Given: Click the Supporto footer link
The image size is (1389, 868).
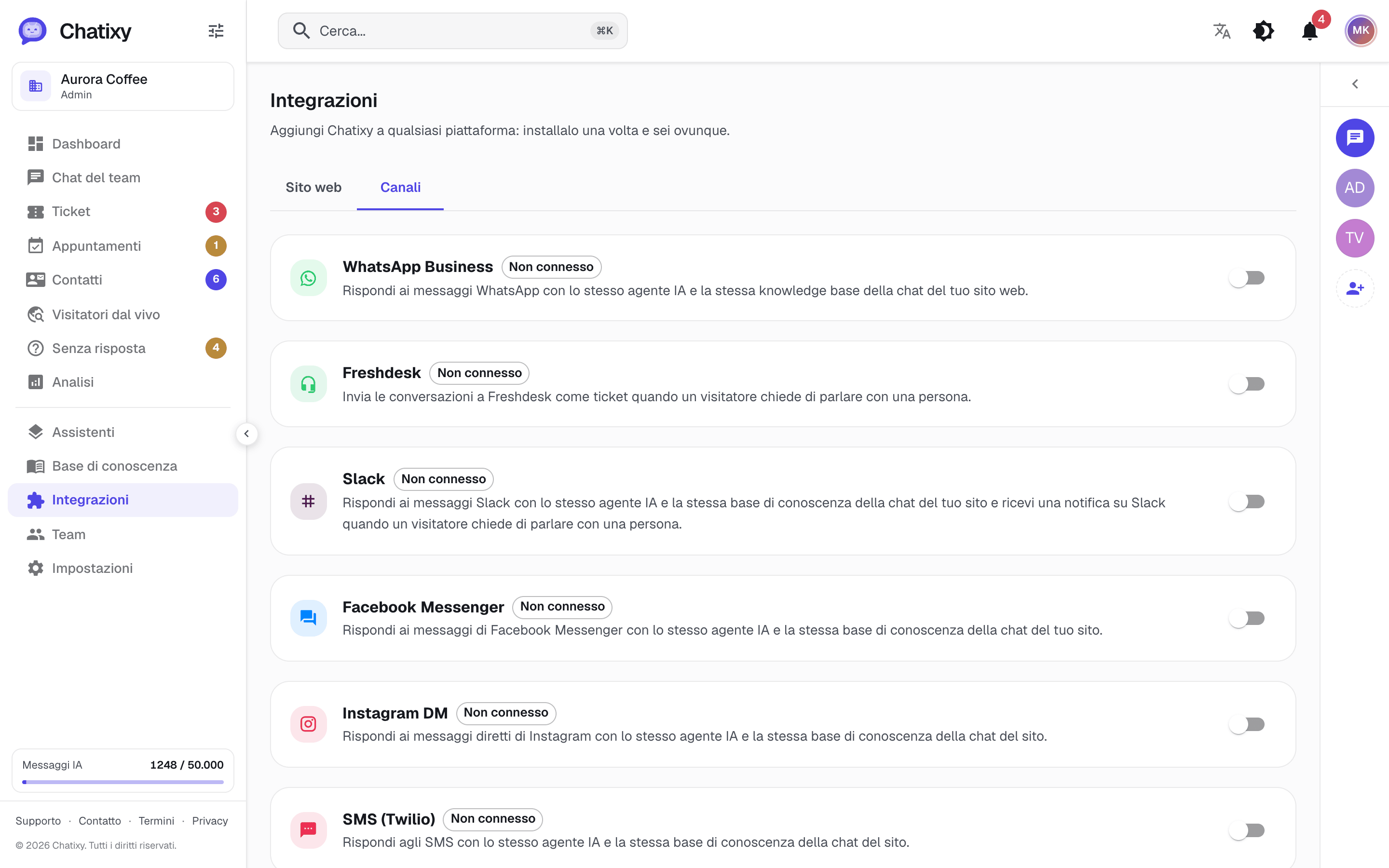Looking at the screenshot, I should [x=38, y=821].
